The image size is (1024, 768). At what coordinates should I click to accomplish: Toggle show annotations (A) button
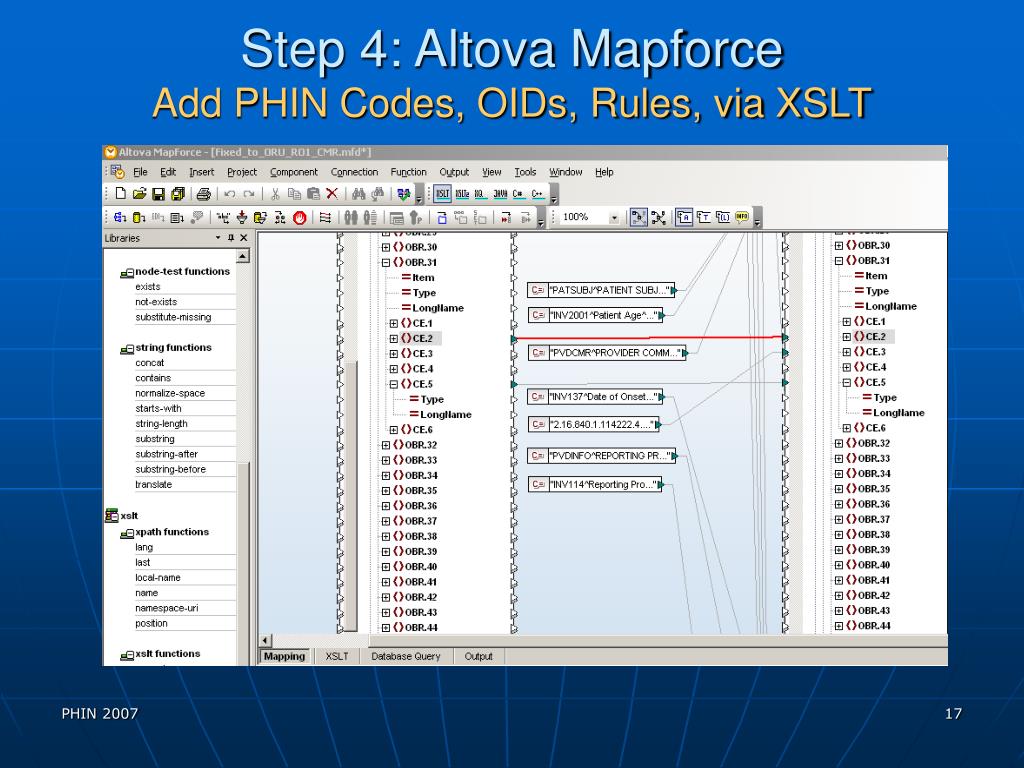tap(684, 217)
